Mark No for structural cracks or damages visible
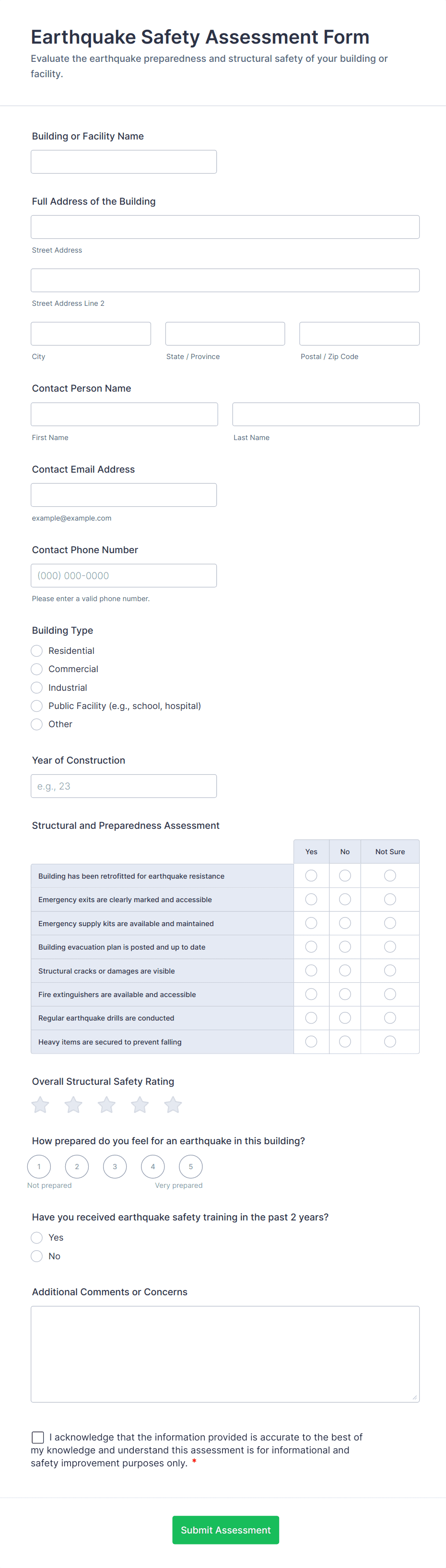Screen dimensions: 446x1568 click(345, 970)
